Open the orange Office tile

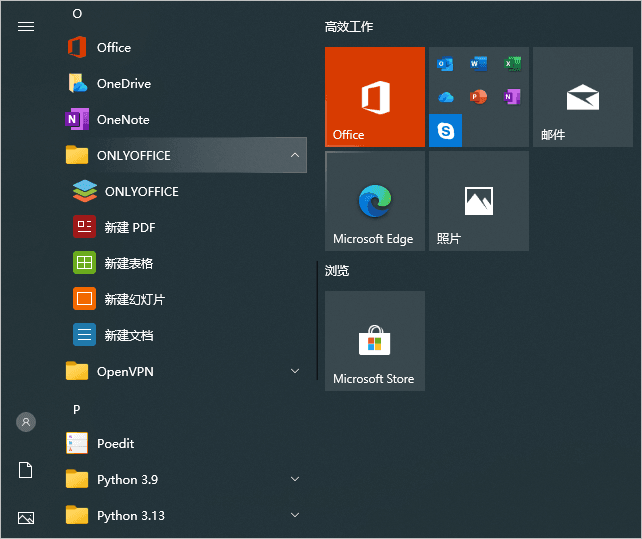375,97
